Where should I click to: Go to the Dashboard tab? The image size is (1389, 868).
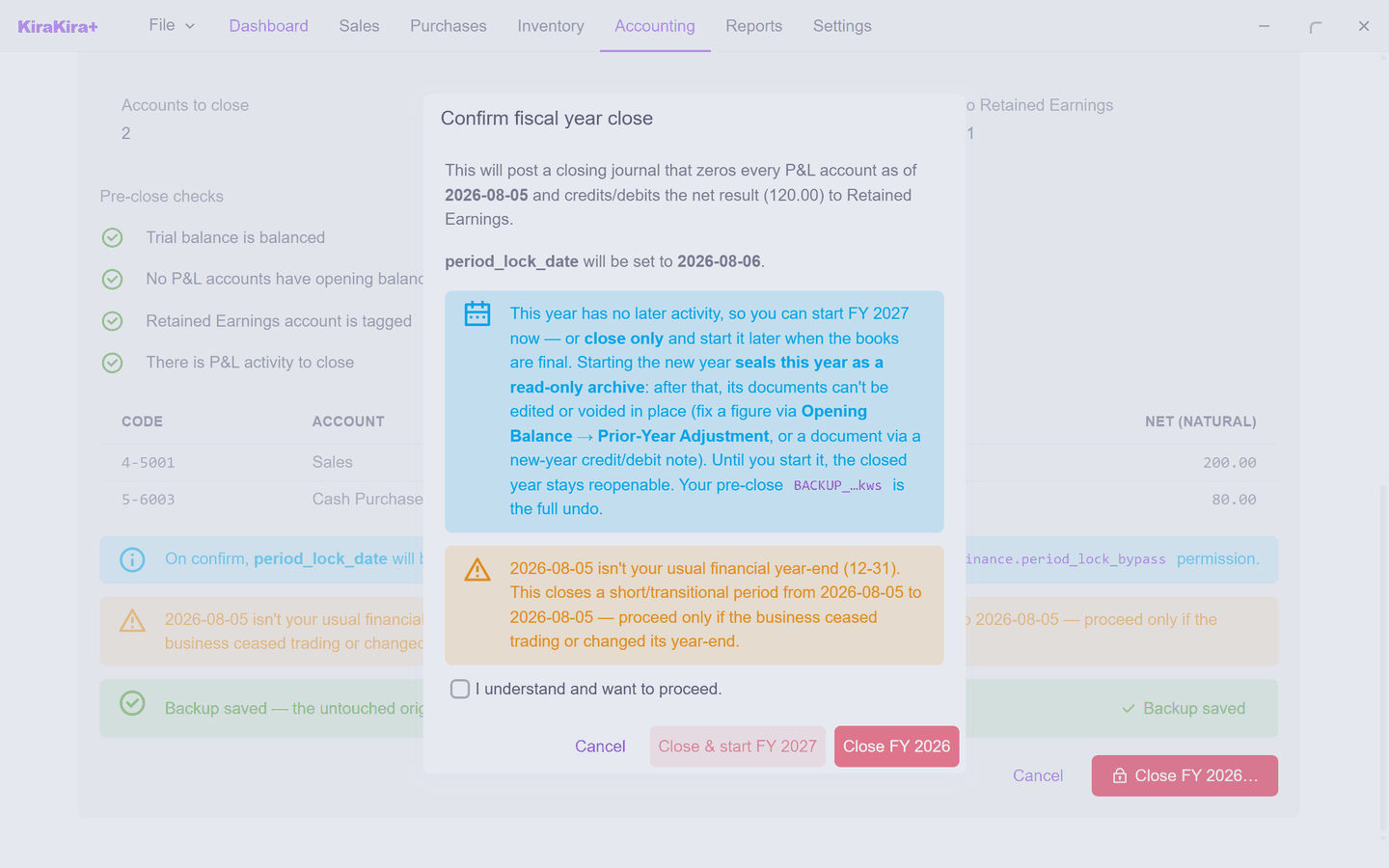[x=268, y=26]
